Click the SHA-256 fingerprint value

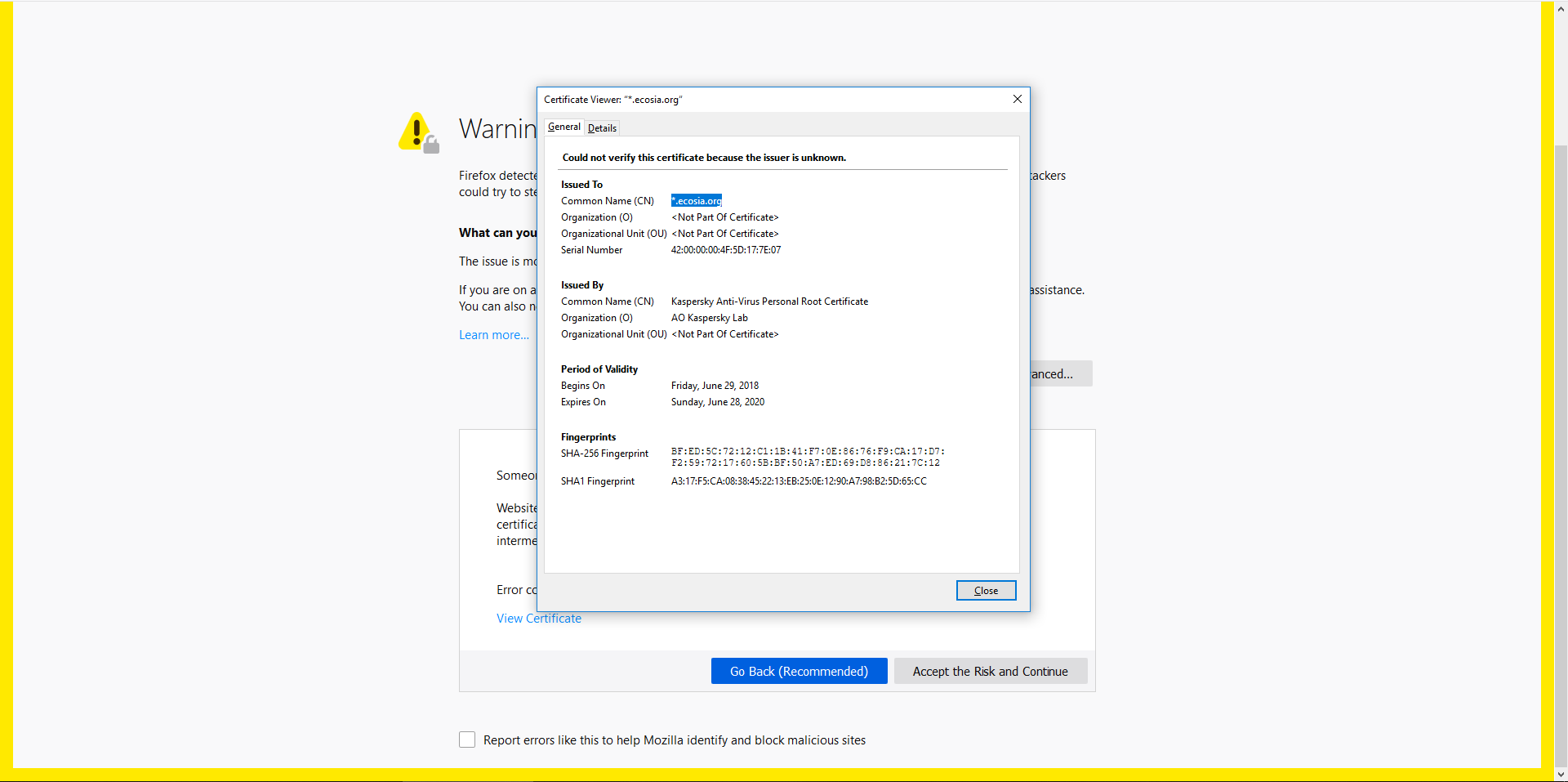pyautogui.click(x=808, y=457)
